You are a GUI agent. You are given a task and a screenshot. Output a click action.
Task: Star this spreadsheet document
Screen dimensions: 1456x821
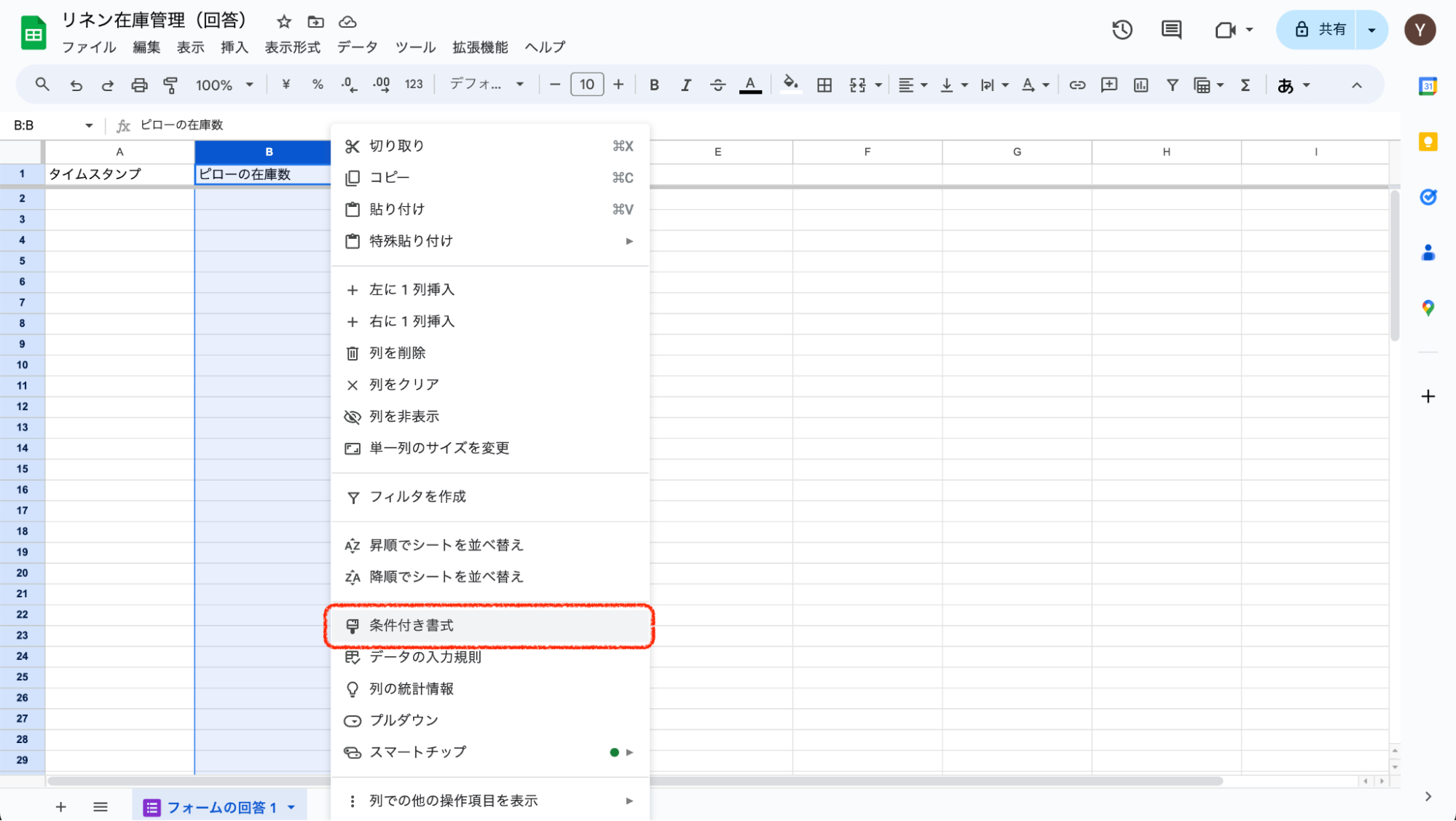point(284,22)
